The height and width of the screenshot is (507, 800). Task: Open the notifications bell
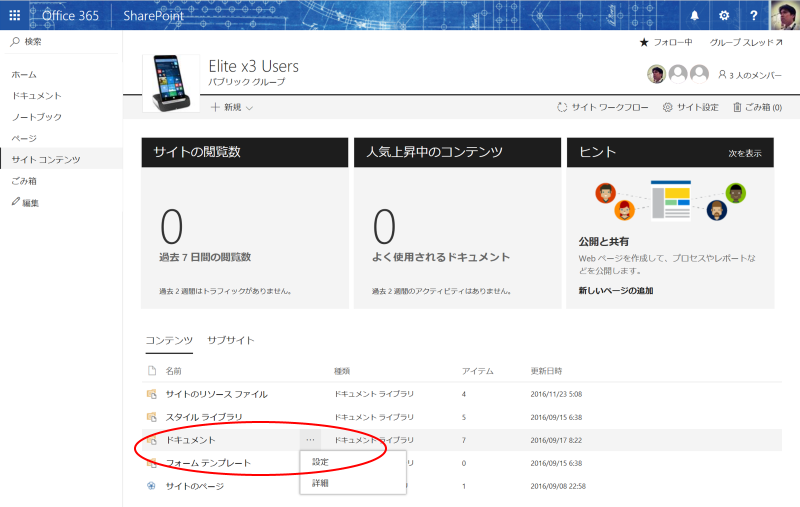click(694, 15)
